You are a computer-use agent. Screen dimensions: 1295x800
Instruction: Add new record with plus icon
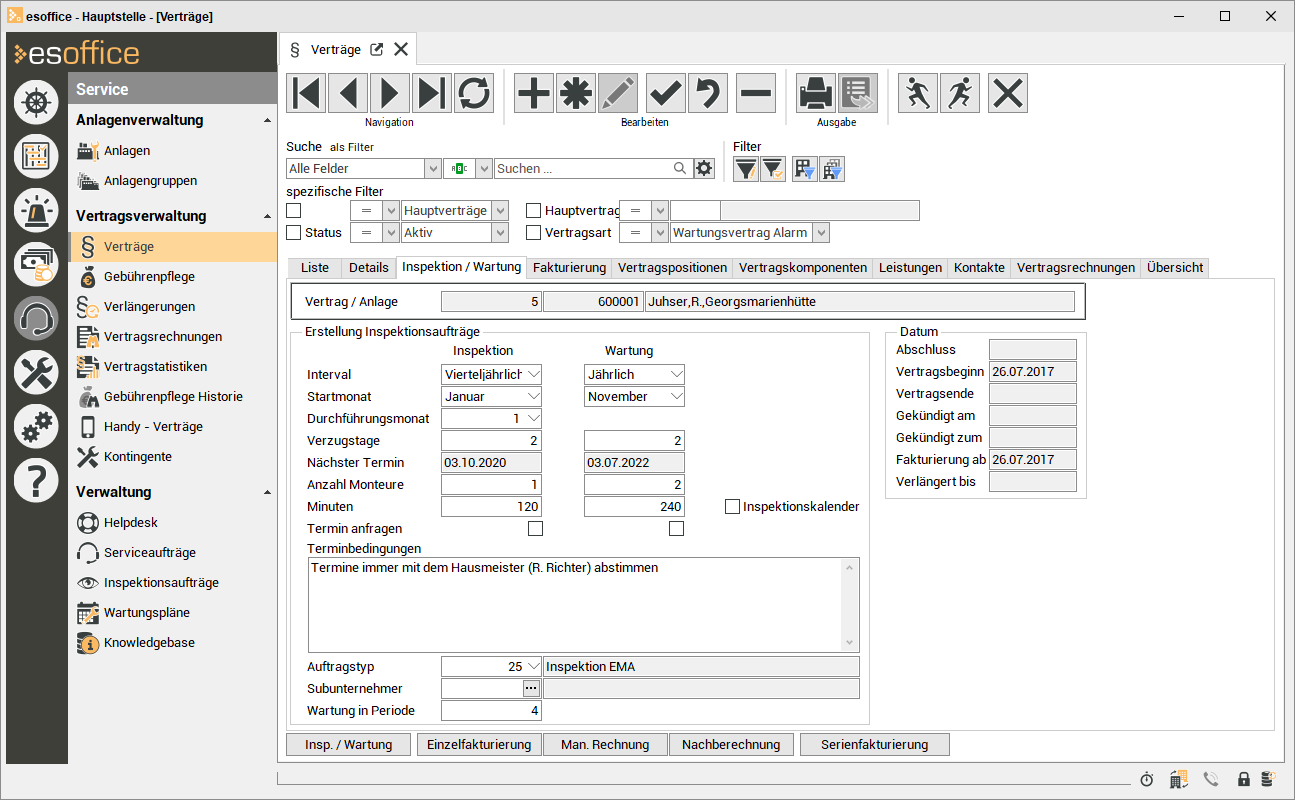pos(534,93)
